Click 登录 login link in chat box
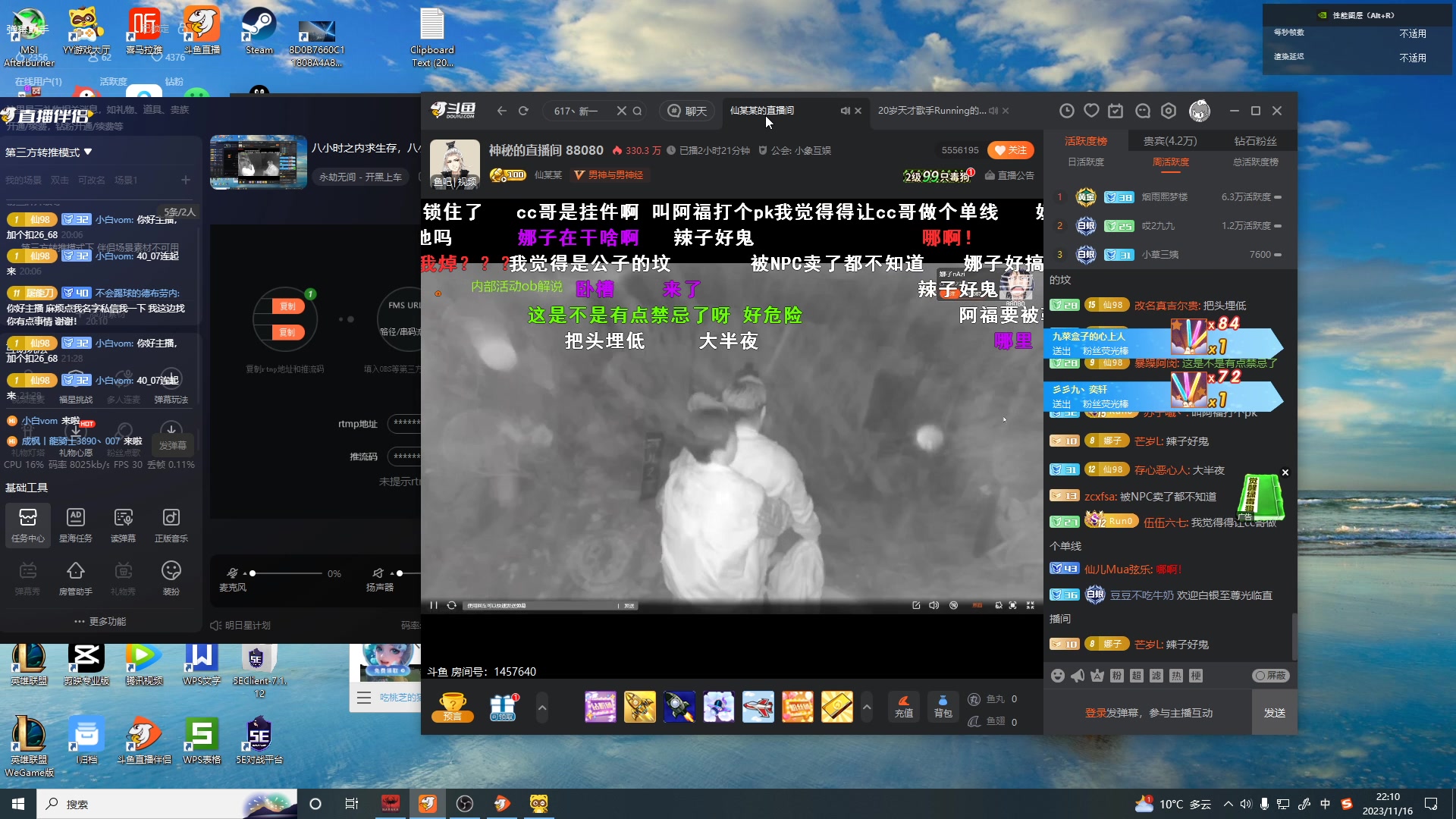 point(1096,713)
